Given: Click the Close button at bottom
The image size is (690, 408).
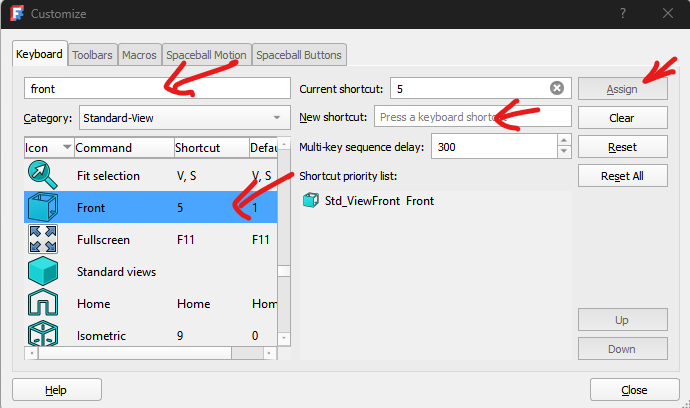Looking at the screenshot, I should coord(633,390).
